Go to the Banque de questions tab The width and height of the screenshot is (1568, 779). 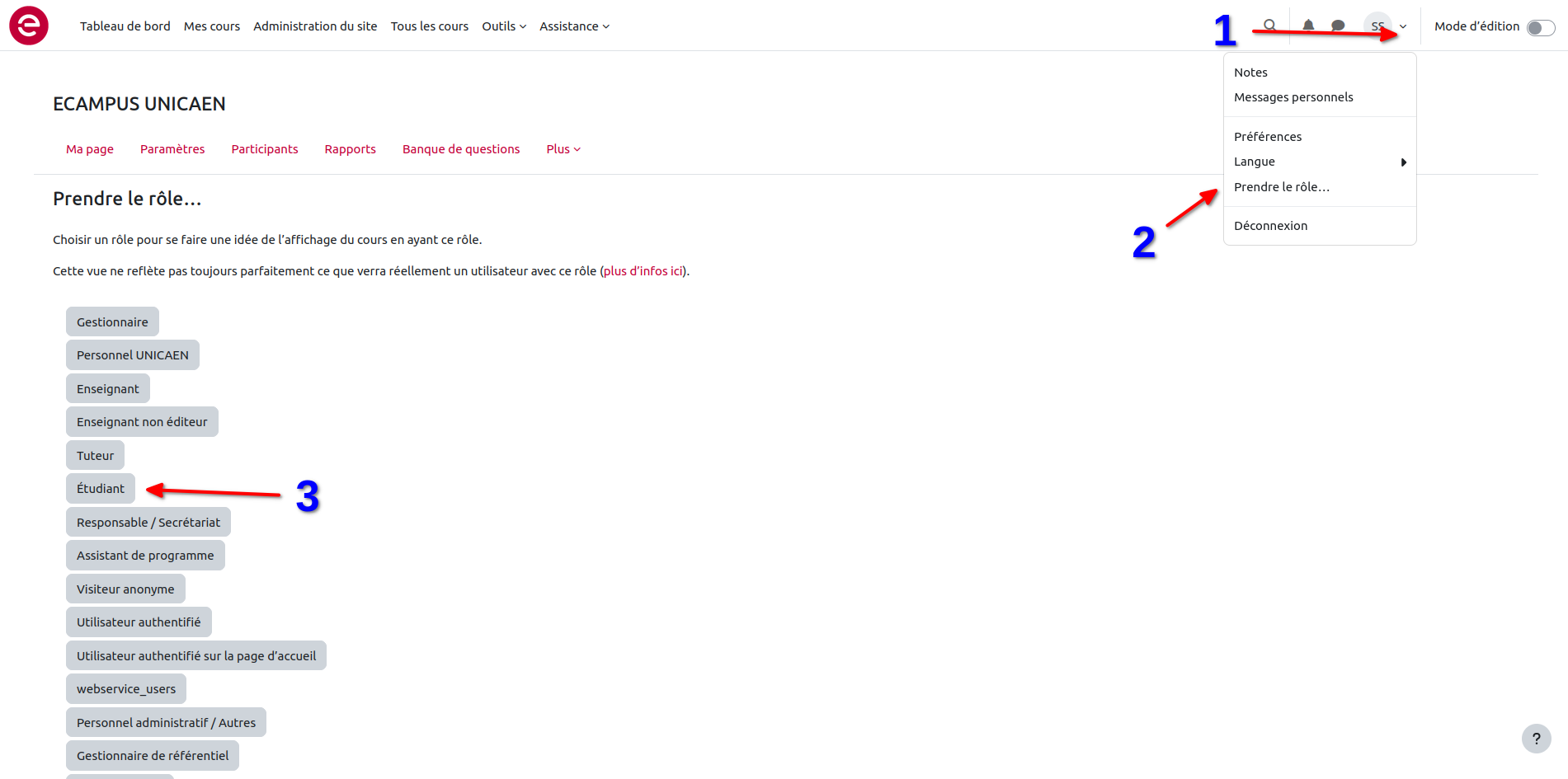[461, 149]
